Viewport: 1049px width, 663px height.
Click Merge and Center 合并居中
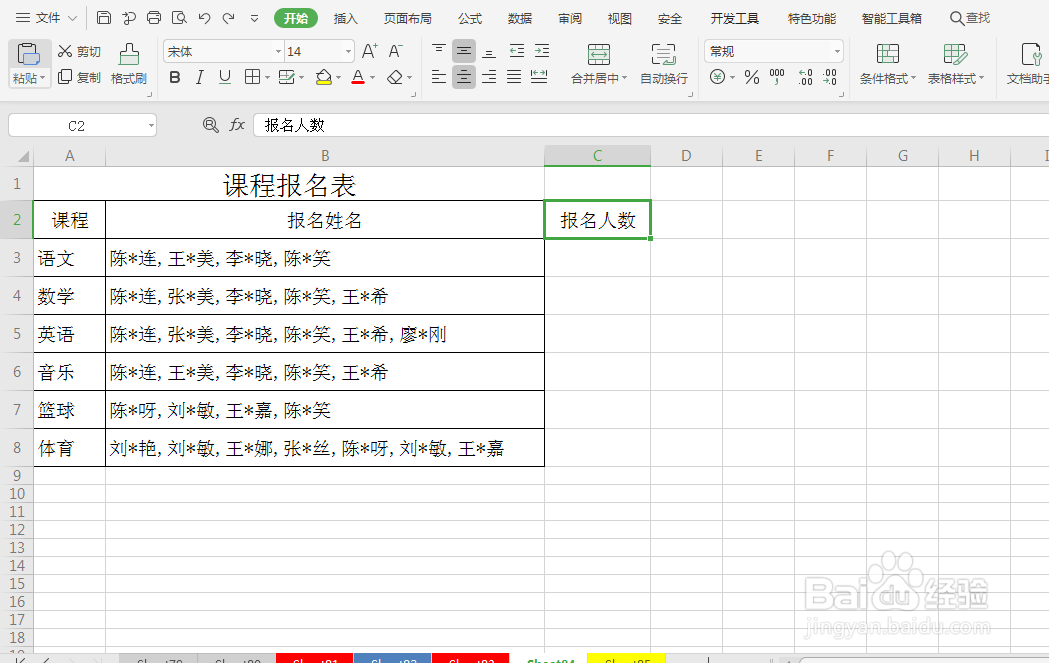point(599,64)
